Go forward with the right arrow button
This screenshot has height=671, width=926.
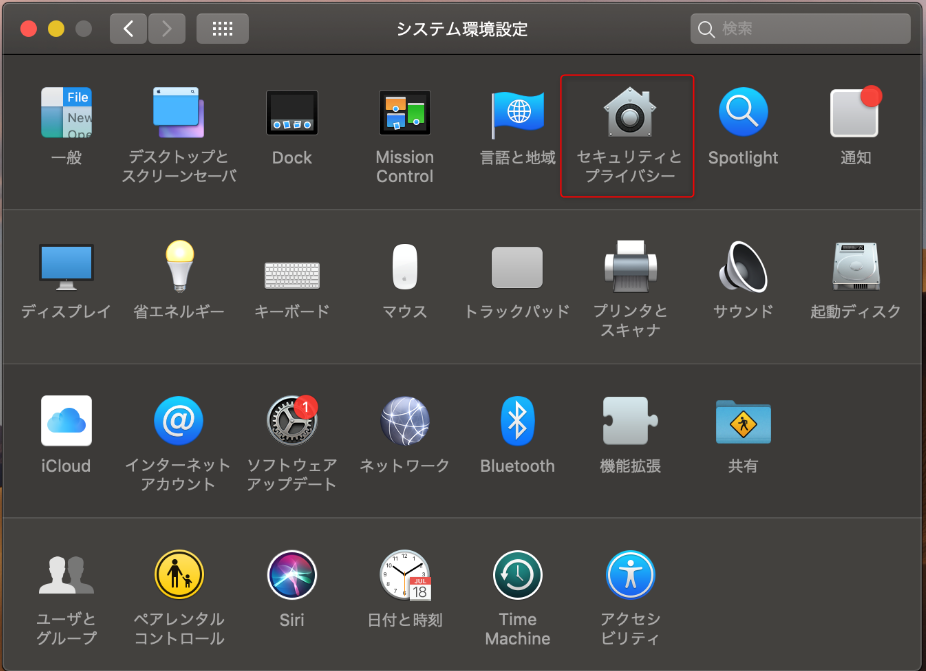[167, 28]
